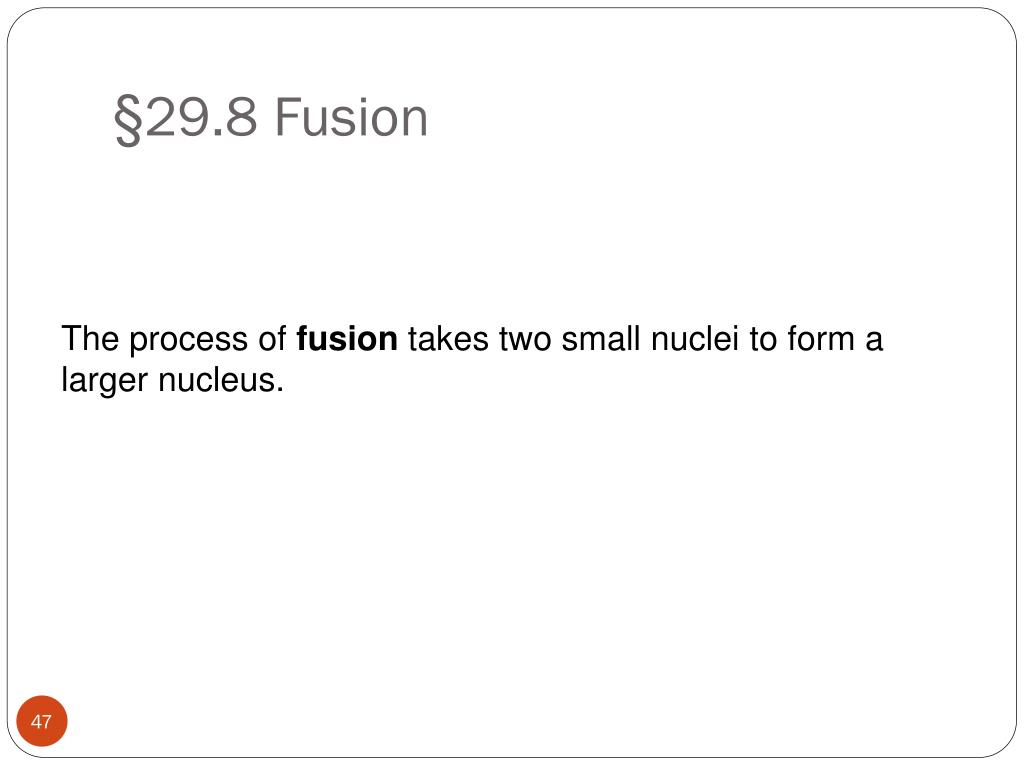Click the word nucleus. ending the sentence
The width and height of the screenshot is (1024, 768).
tap(221, 379)
